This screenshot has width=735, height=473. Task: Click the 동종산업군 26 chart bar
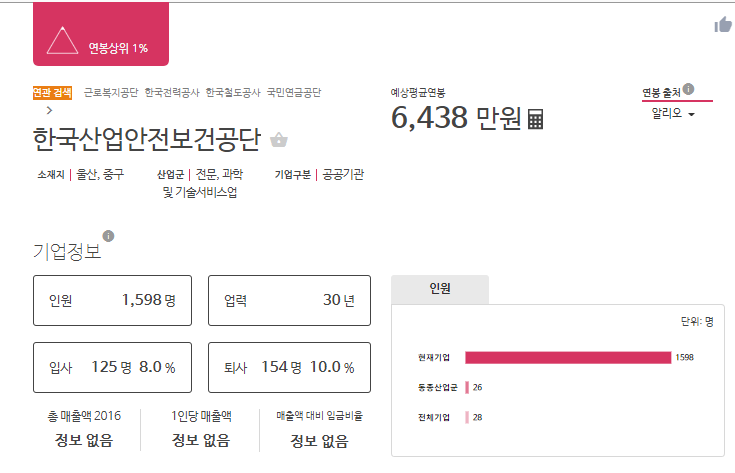pyautogui.click(x=467, y=387)
